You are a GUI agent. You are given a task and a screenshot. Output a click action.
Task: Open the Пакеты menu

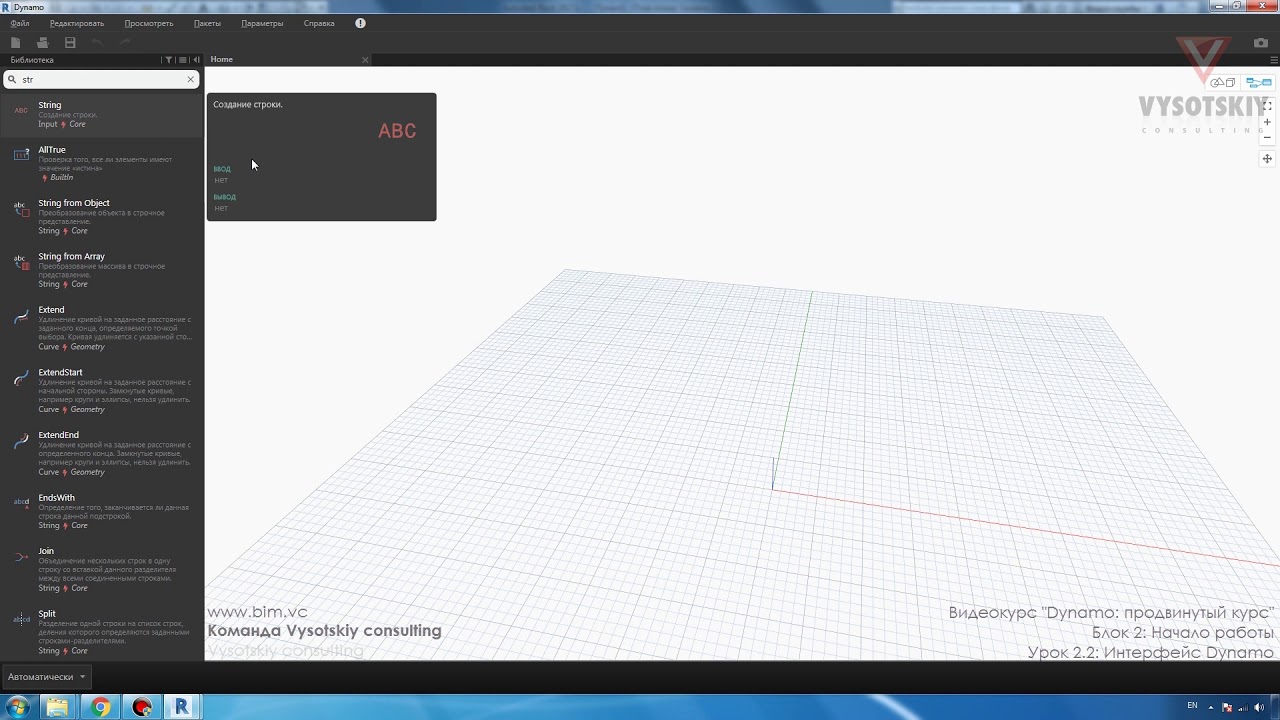coord(208,23)
